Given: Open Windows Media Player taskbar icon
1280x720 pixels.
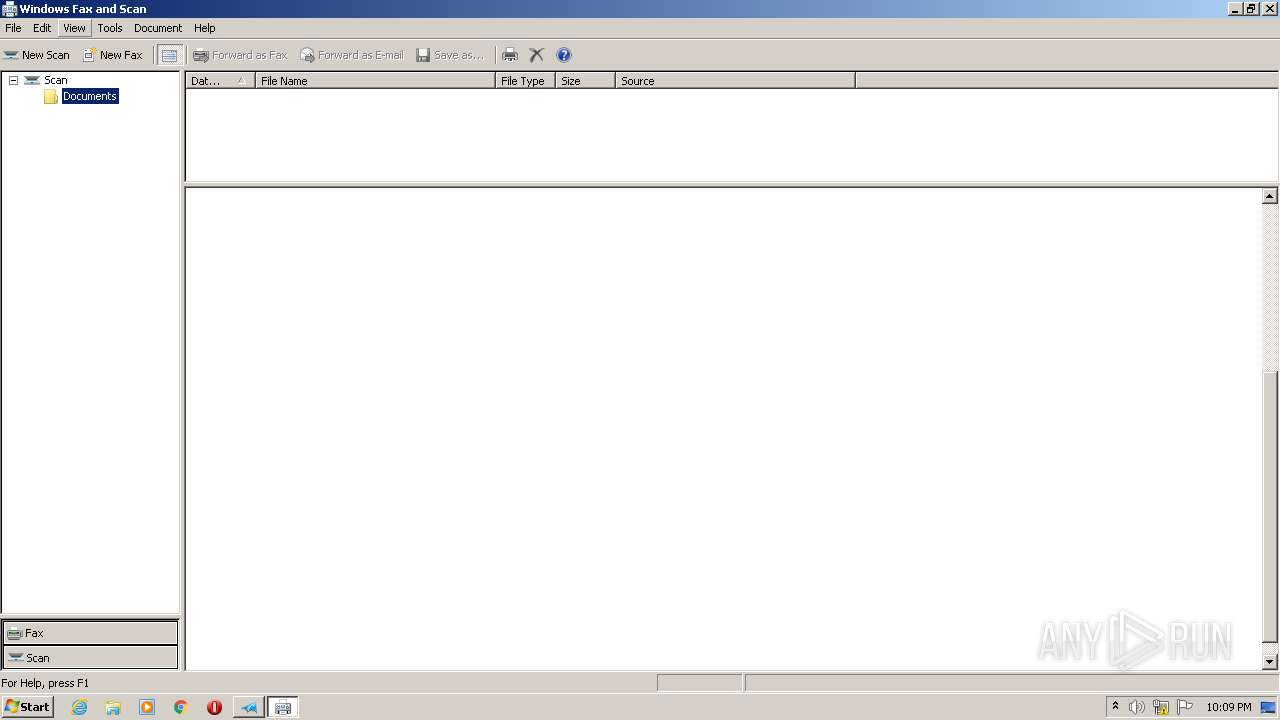Looking at the screenshot, I should click(x=147, y=707).
